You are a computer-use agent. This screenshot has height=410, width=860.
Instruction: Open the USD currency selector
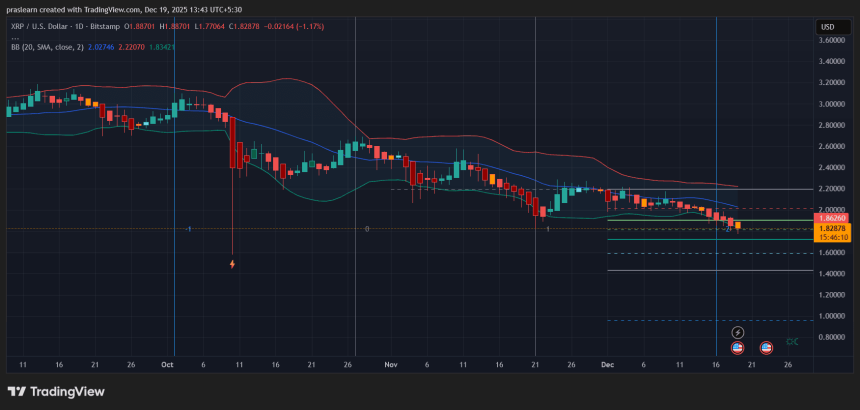pyautogui.click(x=827, y=27)
